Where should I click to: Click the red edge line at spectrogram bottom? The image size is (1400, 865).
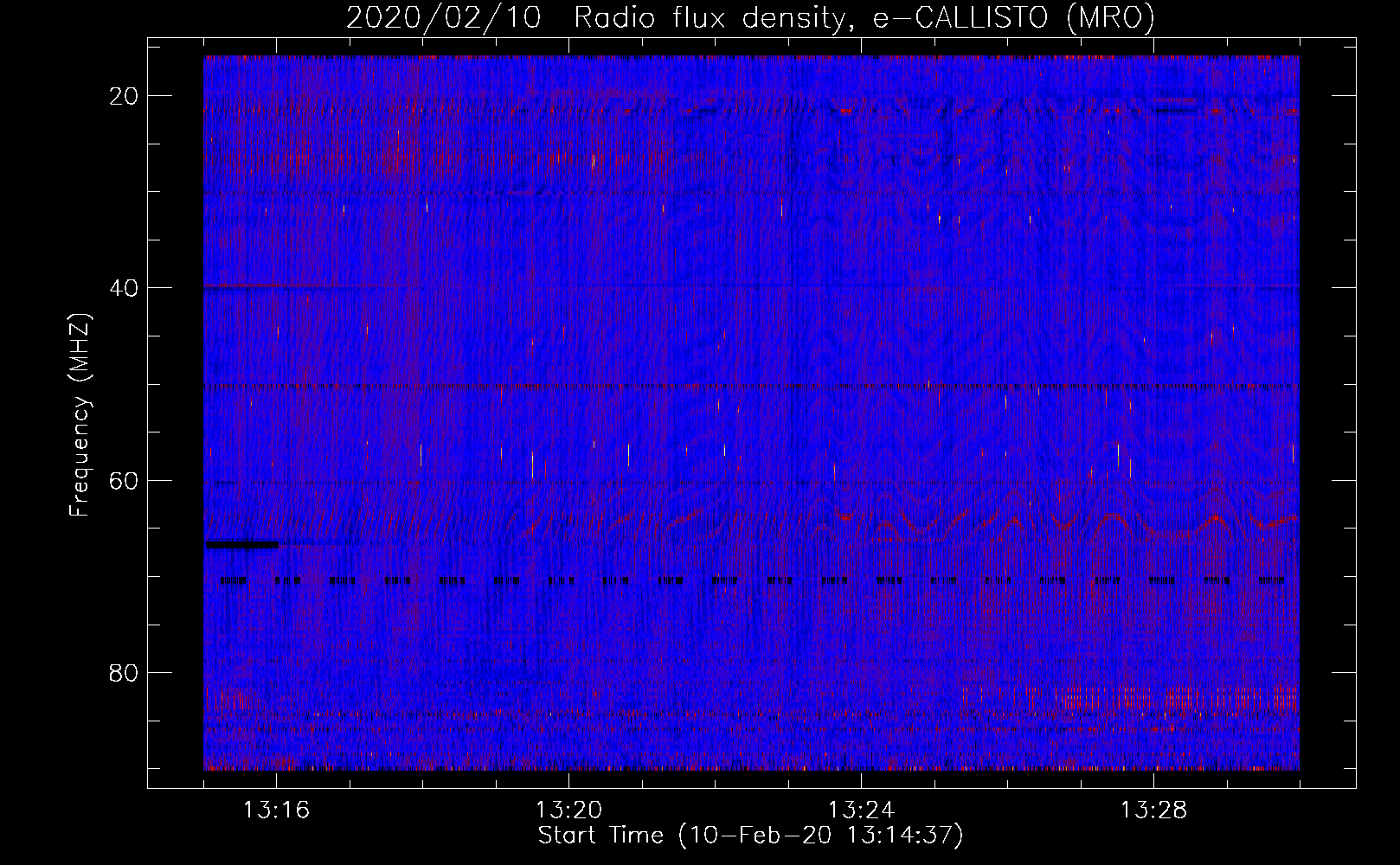749,768
